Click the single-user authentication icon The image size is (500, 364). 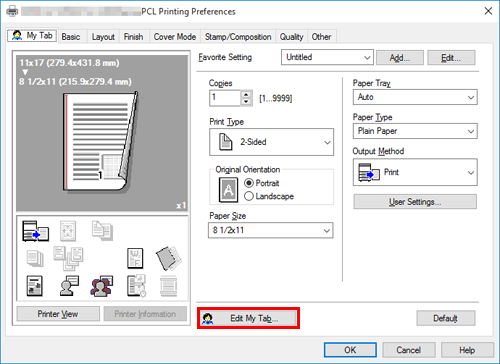click(69, 286)
